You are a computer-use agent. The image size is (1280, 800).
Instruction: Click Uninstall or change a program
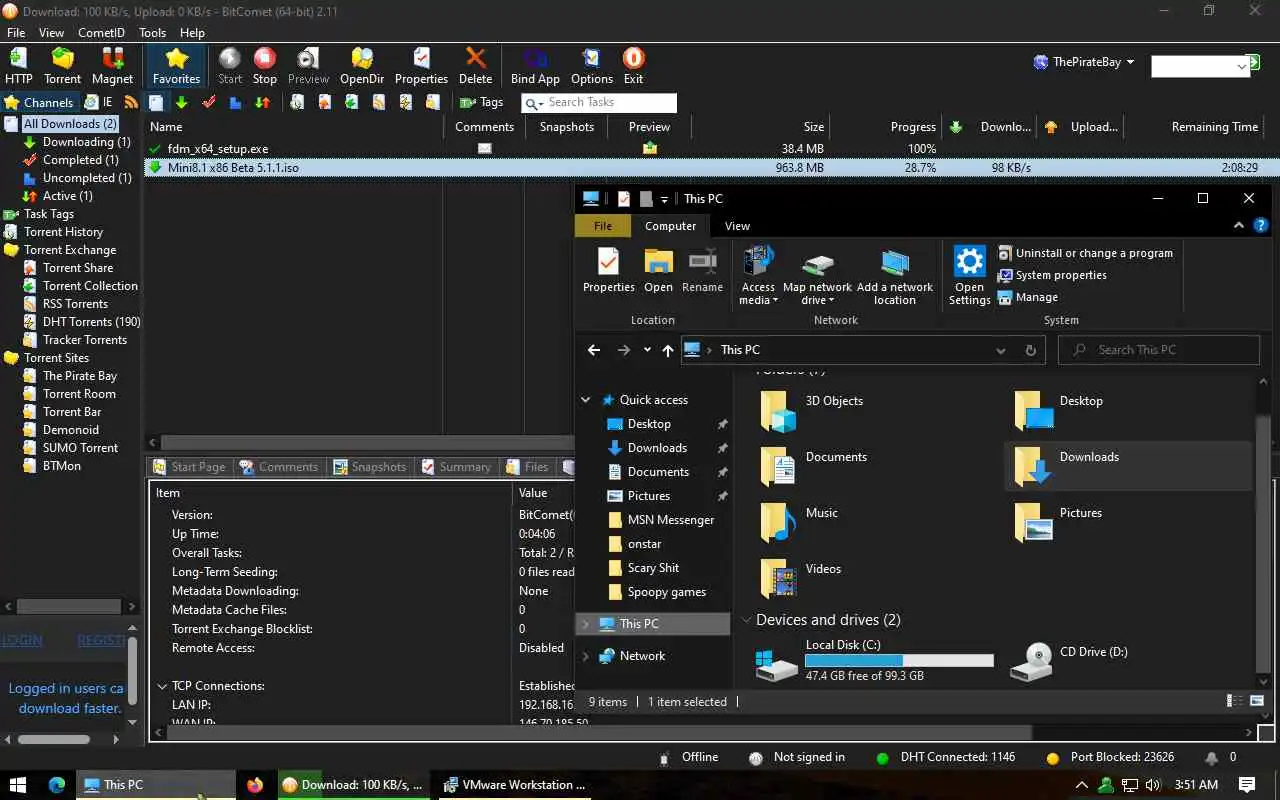(x=1085, y=253)
